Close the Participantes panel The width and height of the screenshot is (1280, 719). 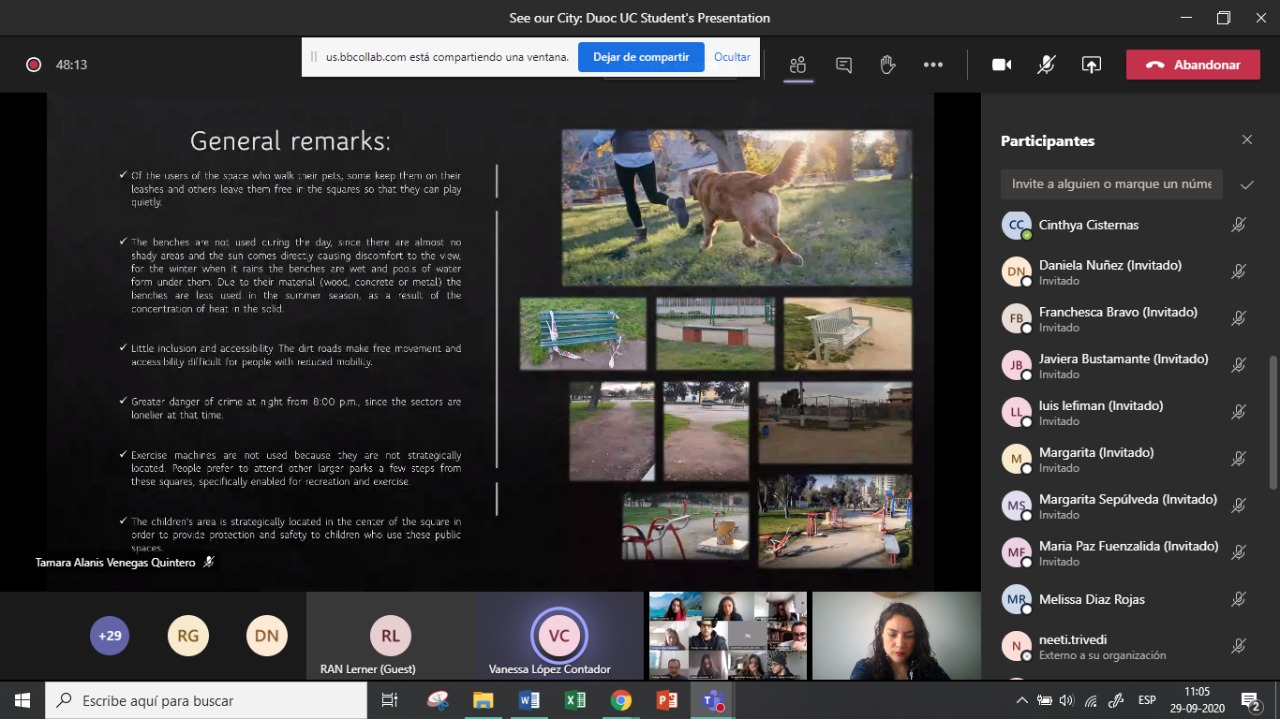(x=1247, y=140)
